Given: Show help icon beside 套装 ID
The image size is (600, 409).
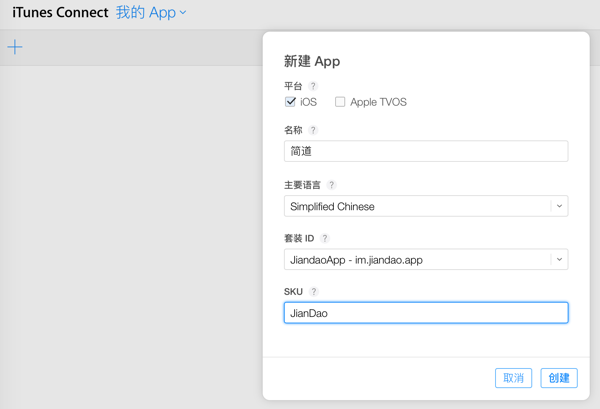Looking at the screenshot, I should (325, 239).
